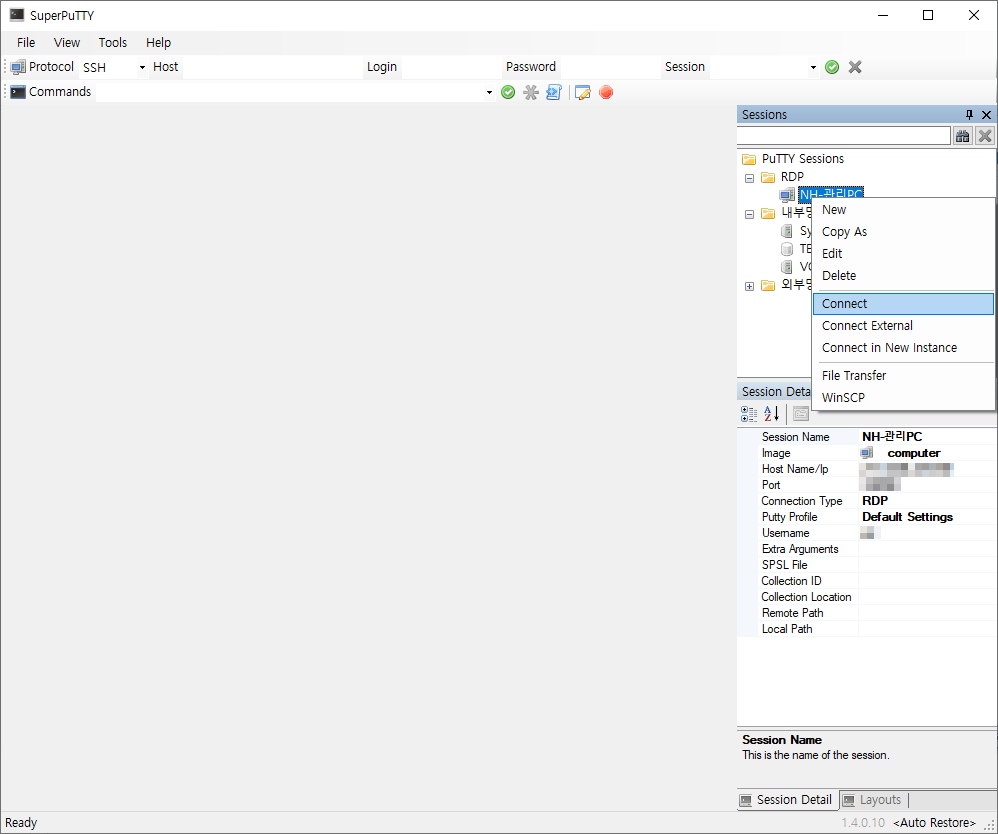Open the Commands history dropdown arrow

(489, 92)
